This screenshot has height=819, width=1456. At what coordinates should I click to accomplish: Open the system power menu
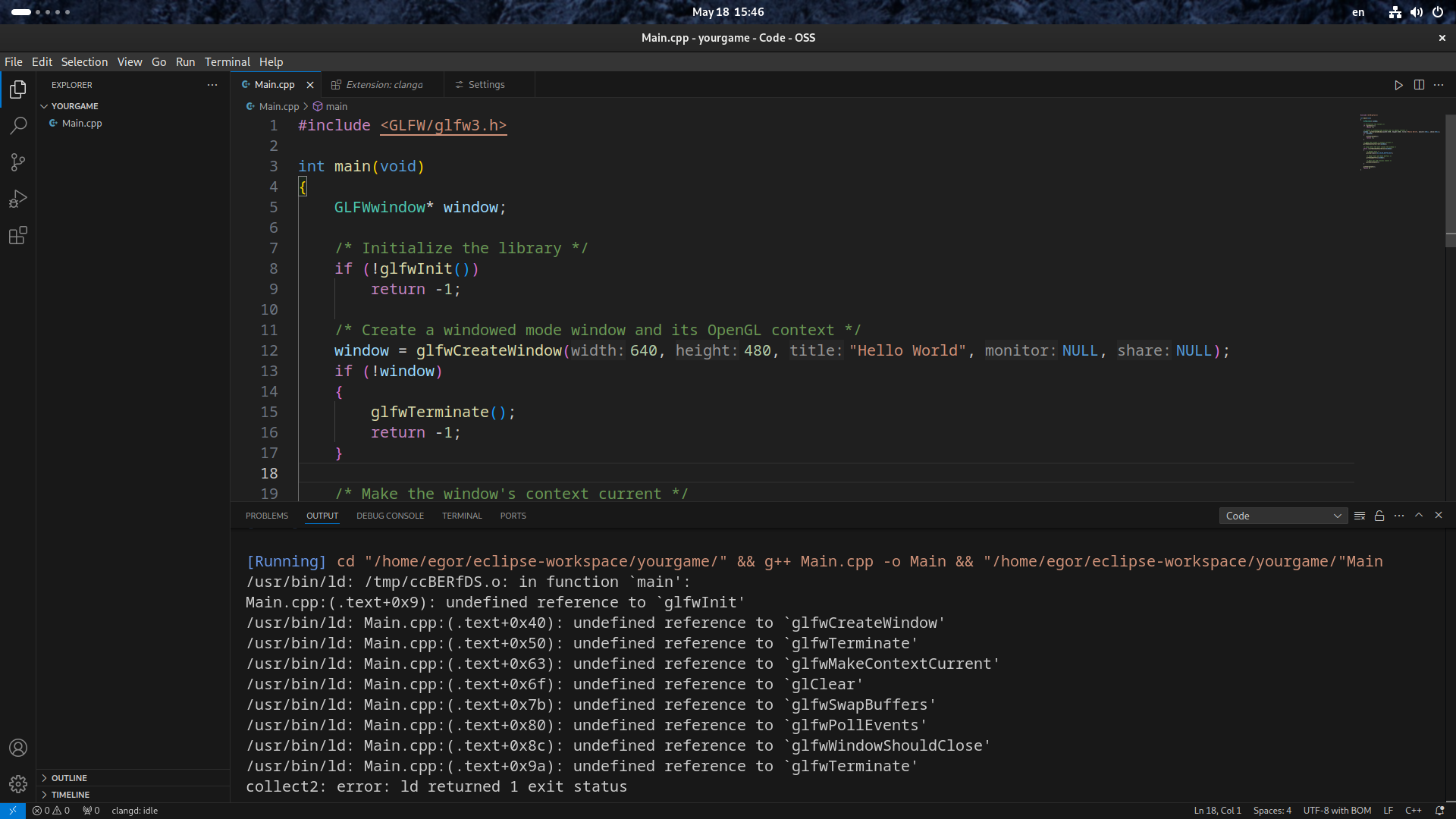pos(1438,12)
